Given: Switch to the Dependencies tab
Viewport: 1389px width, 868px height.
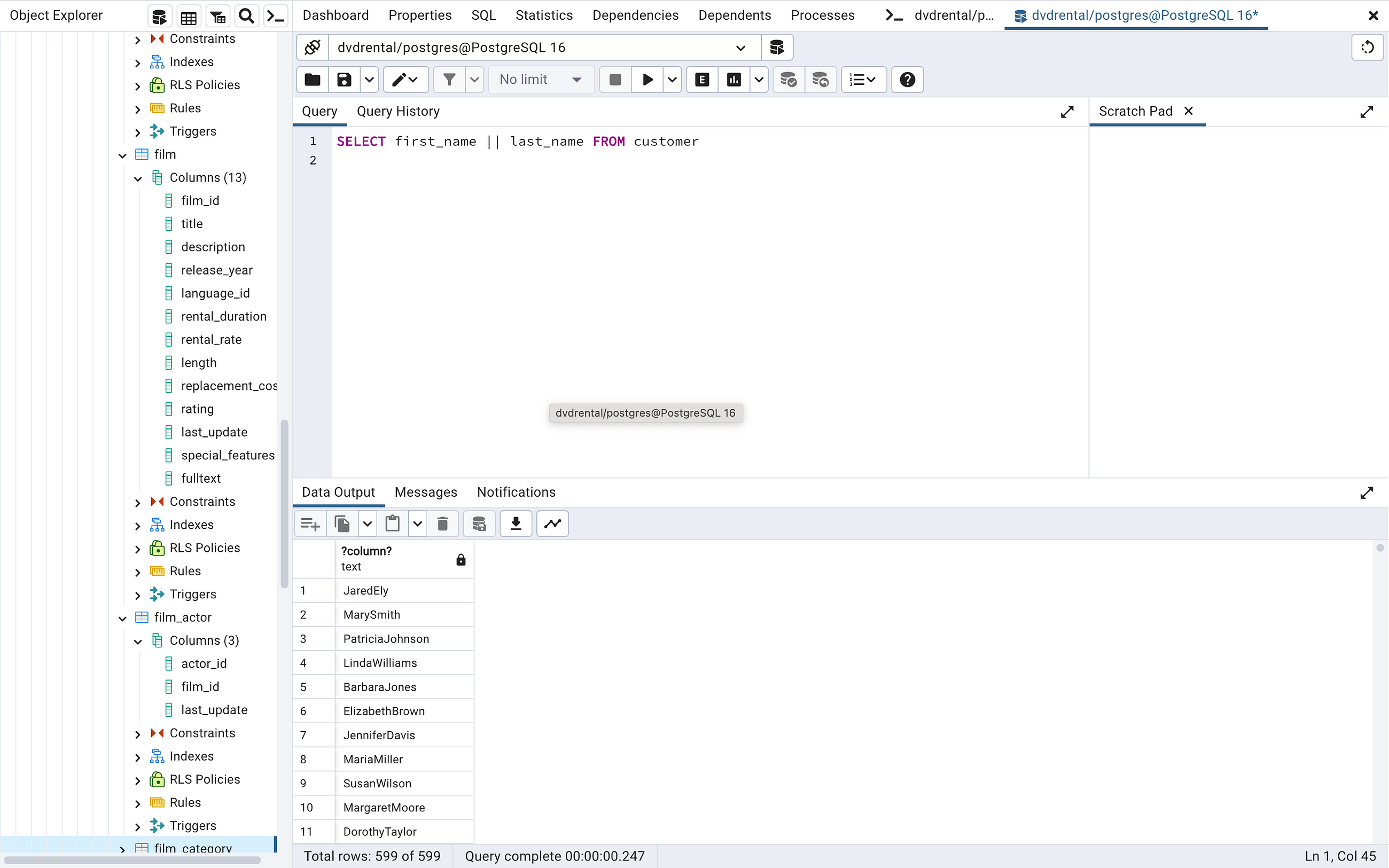Looking at the screenshot, I should pos(635,15).
